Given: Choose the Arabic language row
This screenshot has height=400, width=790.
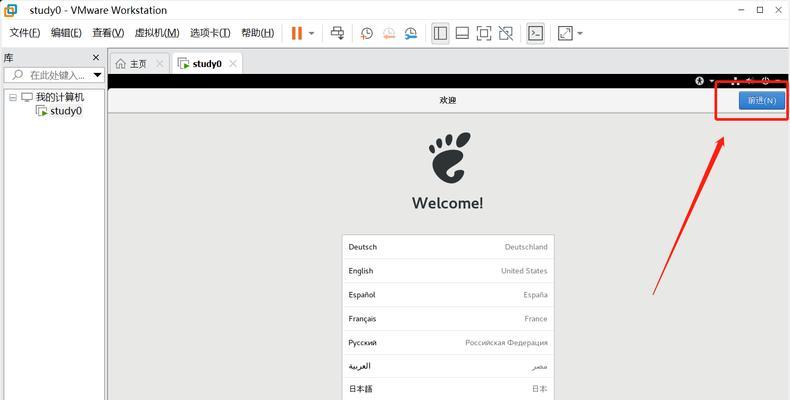Looking at the screenshot, I should pyautogui.click(x=448, y=366).
